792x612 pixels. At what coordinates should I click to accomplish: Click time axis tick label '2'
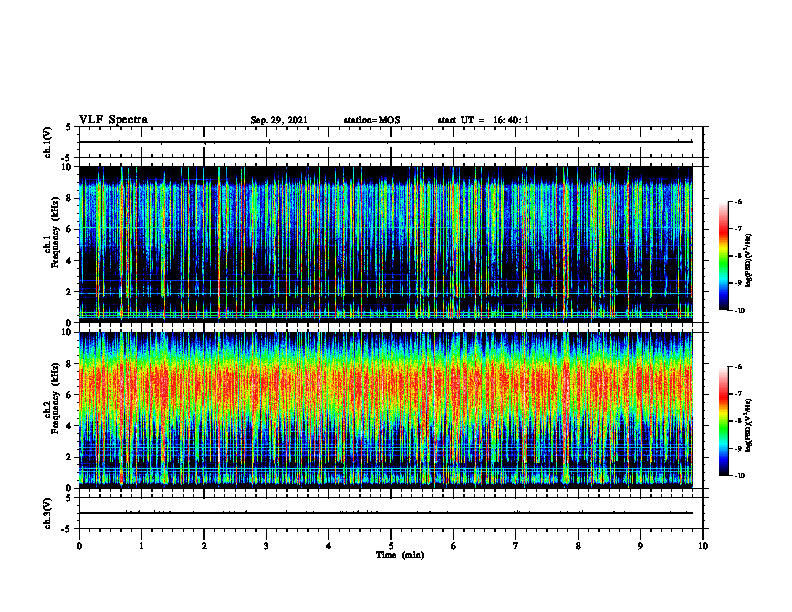pos(204,546)
